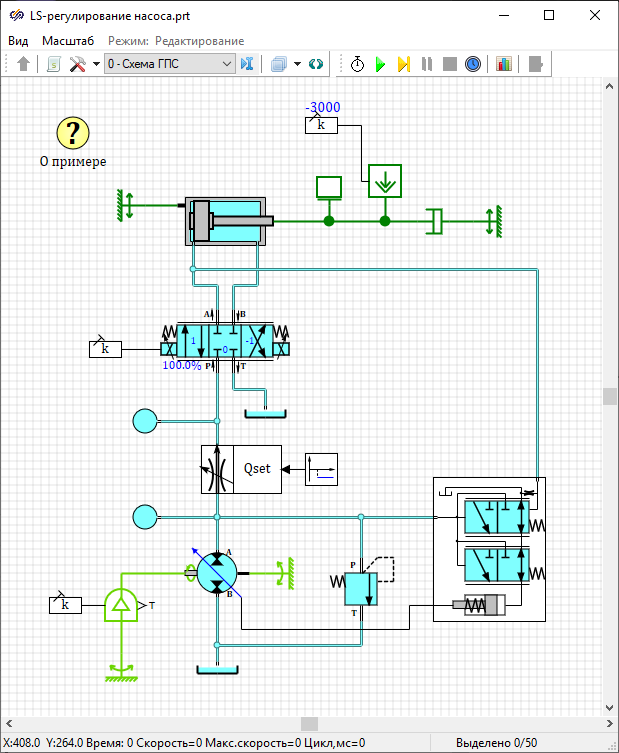Screen dimensions: 619x753
Task: Open the '0 - Схема ГПС' dropdown
Action: pyautogui.click(x=169, y=64)
